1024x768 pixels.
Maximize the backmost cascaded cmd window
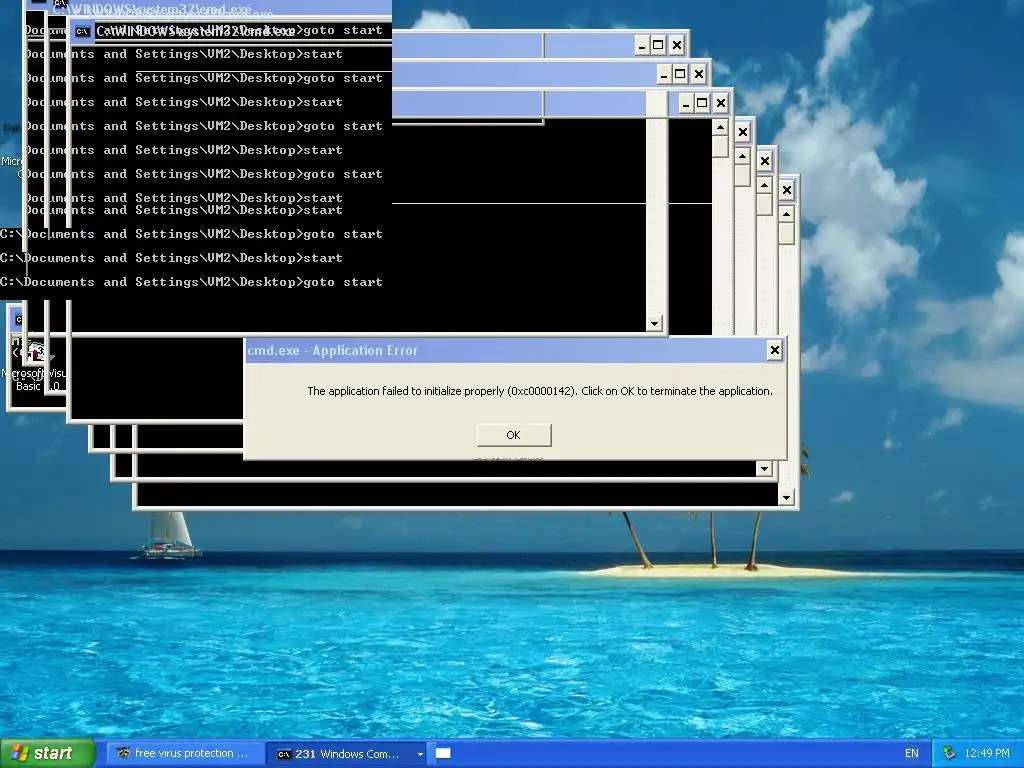click(658, 45)
